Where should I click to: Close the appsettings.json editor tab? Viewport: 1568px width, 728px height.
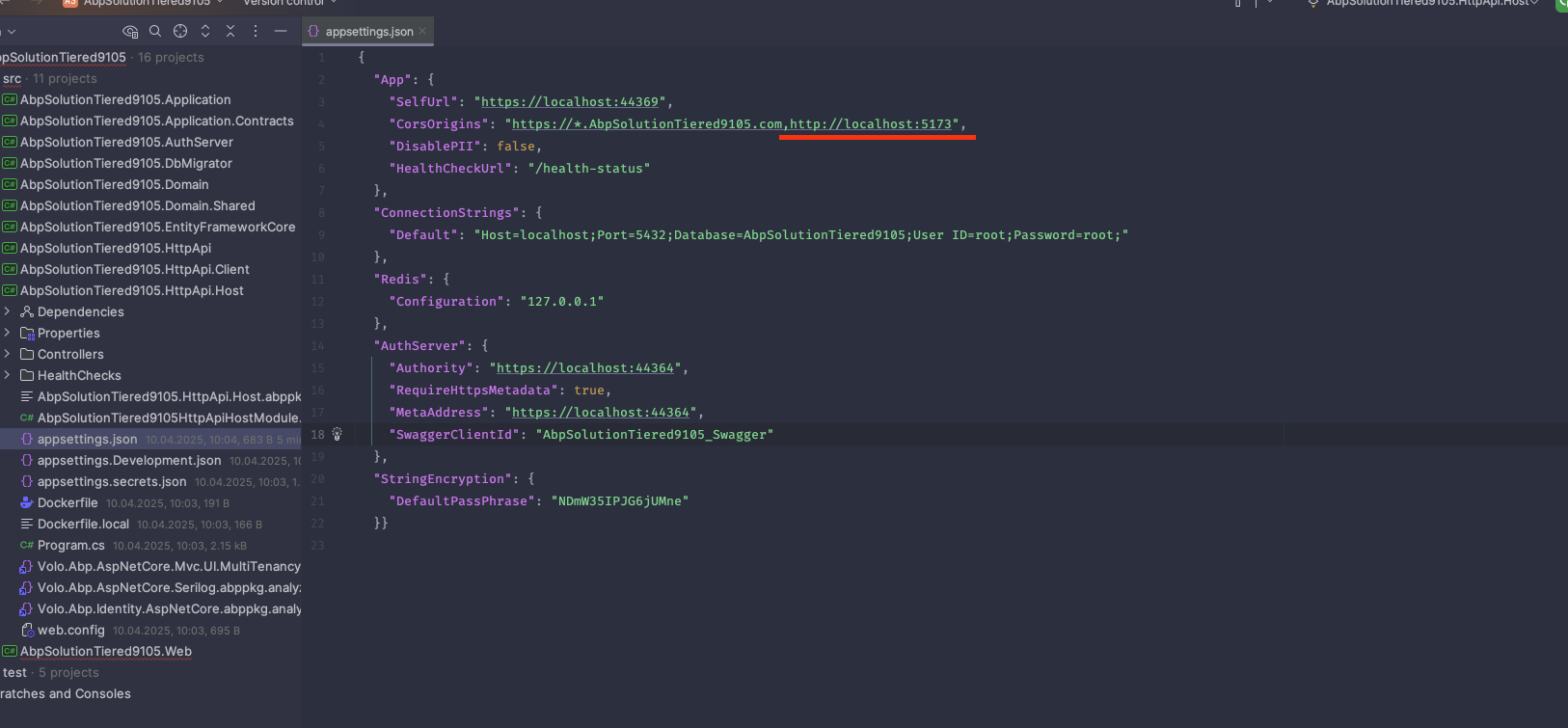pos(422,32)
